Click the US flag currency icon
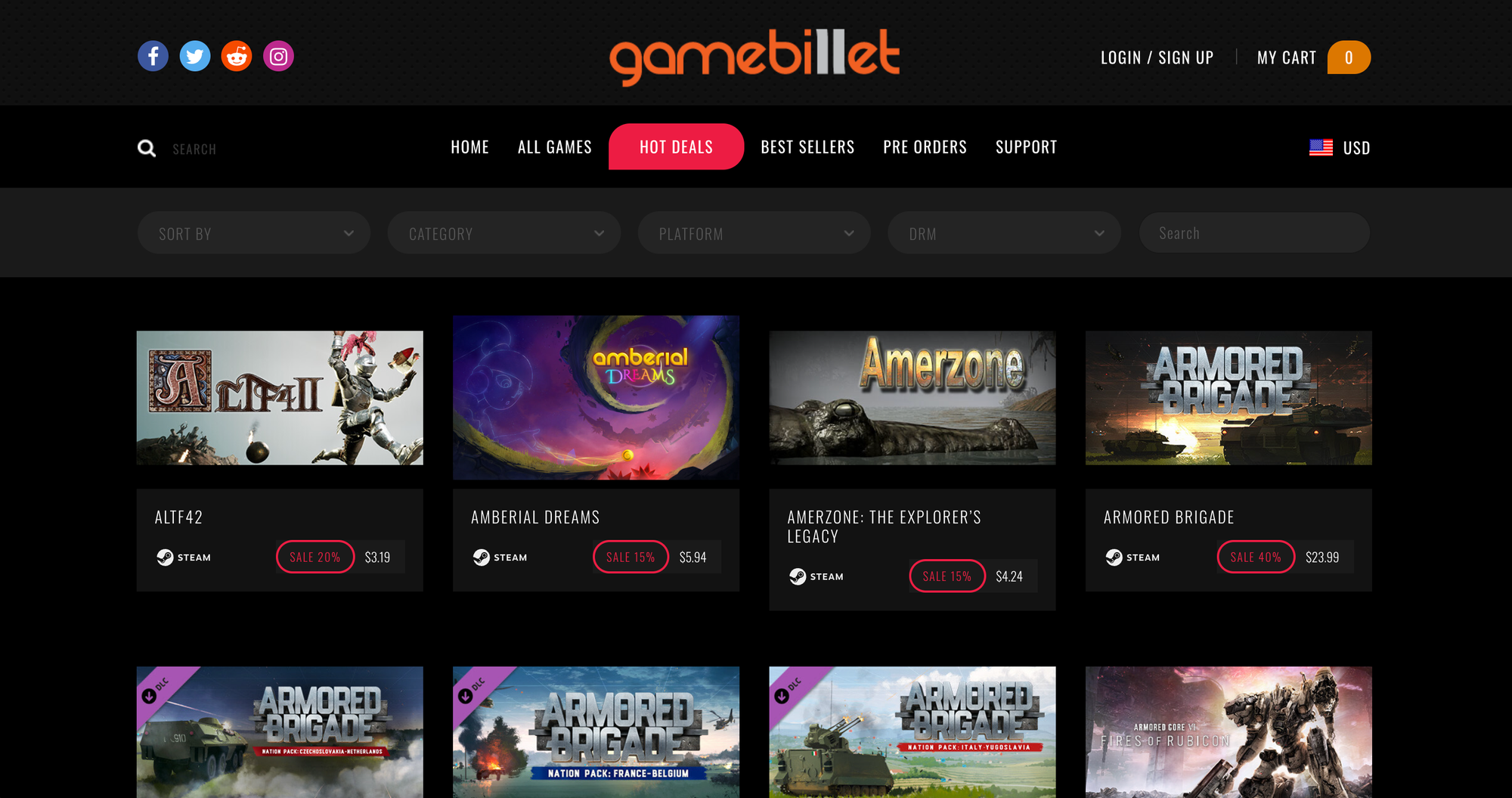The width and height of the screenshot is (1512, 798). (1321, 147)
